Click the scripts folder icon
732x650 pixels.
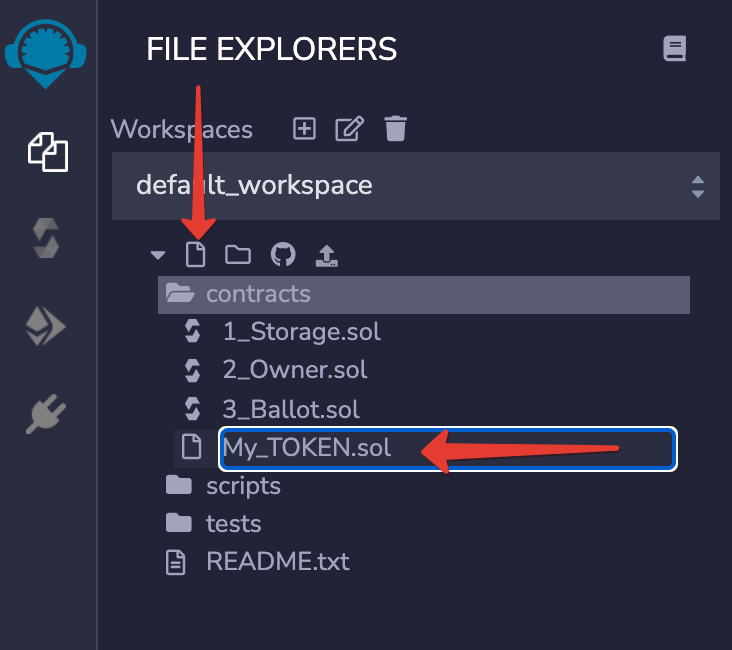(179, 485)
